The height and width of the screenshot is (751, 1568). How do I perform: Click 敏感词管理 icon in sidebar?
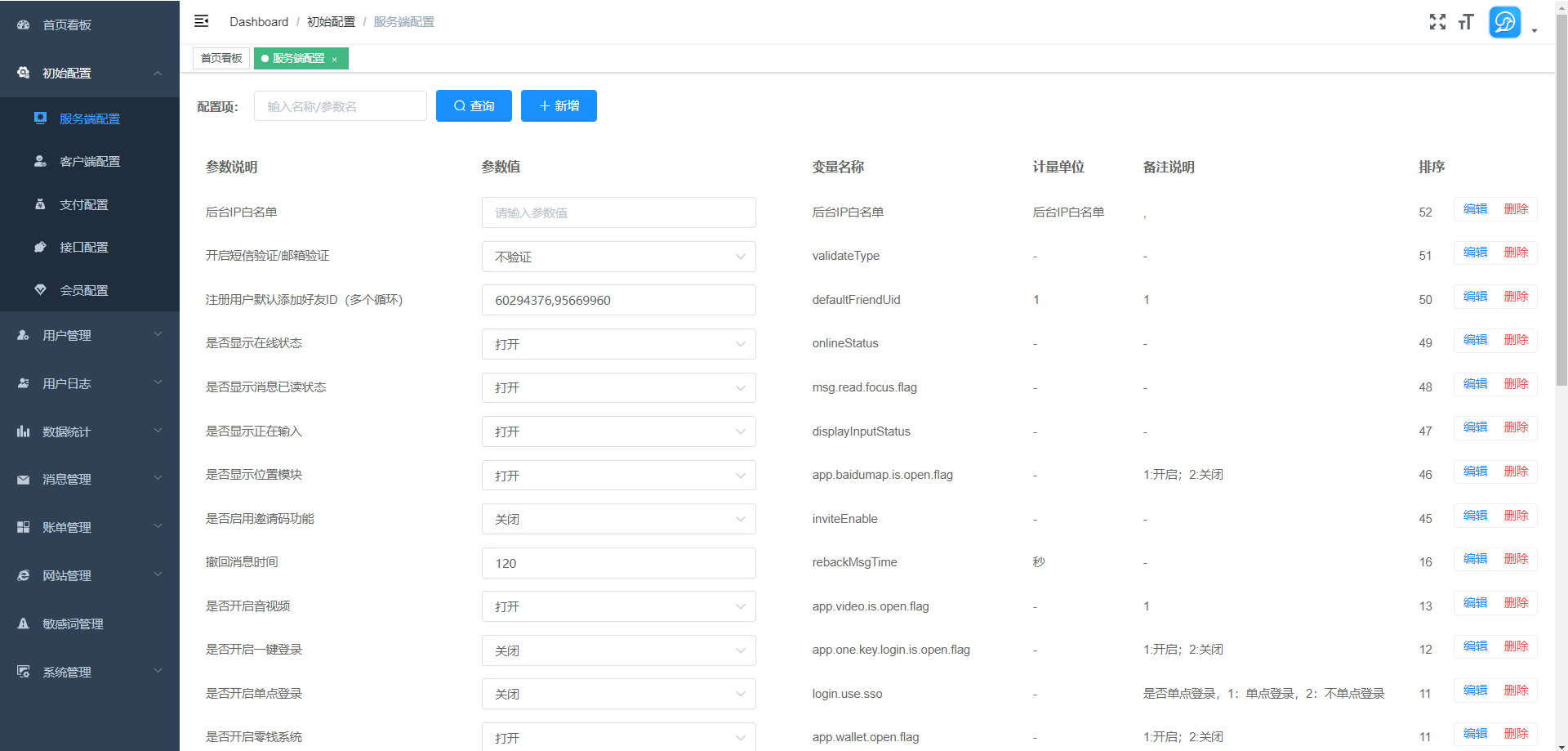click(x=24, y=624)
